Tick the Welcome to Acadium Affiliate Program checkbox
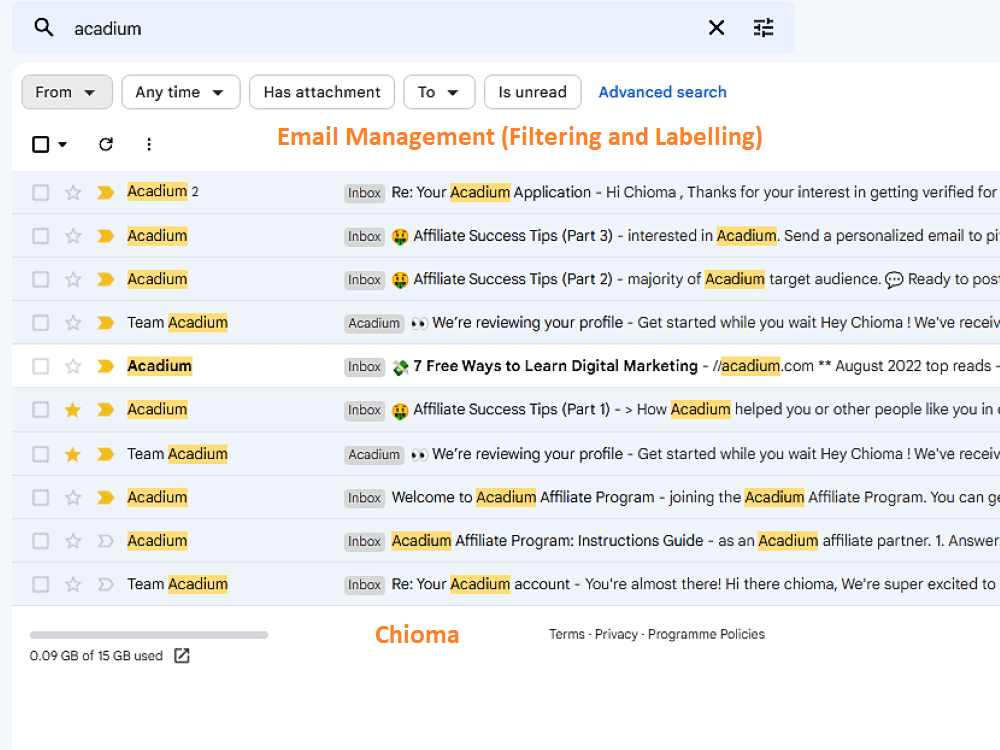This screenshot has height=750, width=1000. click(41, 497)
